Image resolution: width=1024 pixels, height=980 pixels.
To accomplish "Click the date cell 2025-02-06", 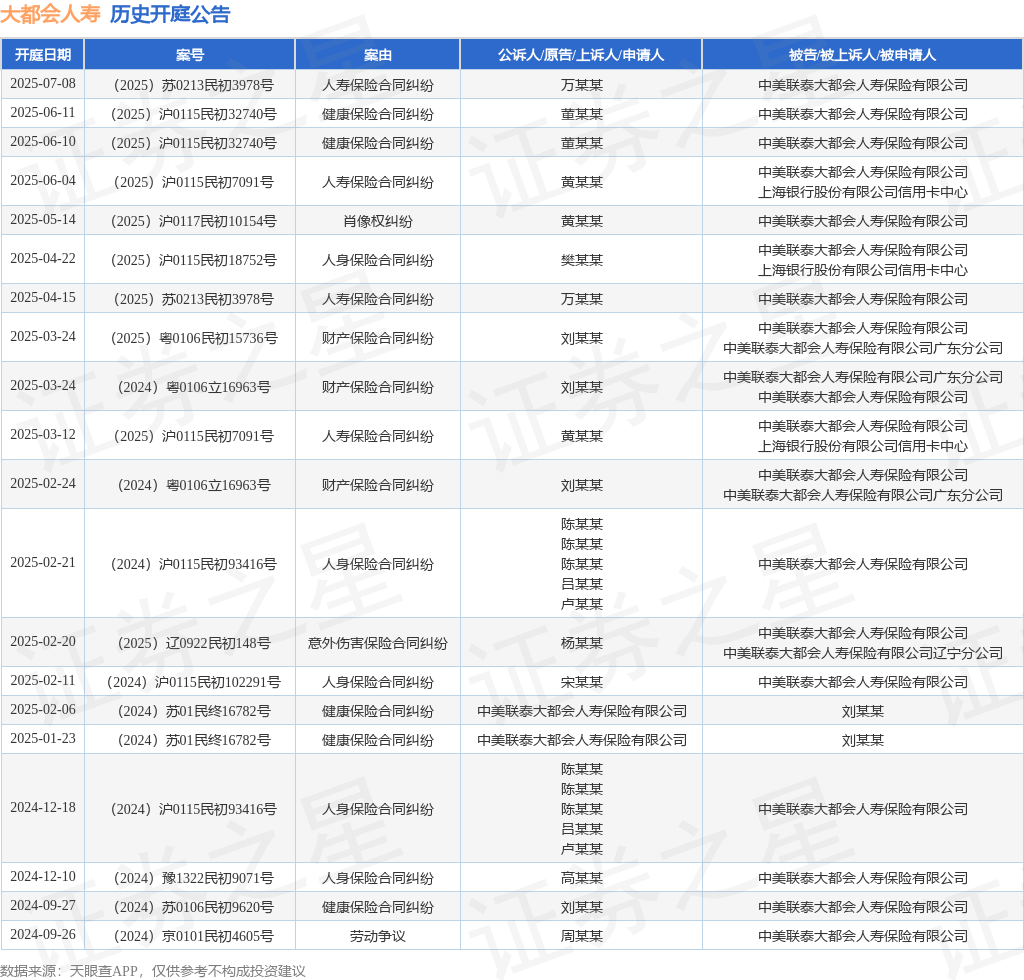I will click(x=43, y=710).
